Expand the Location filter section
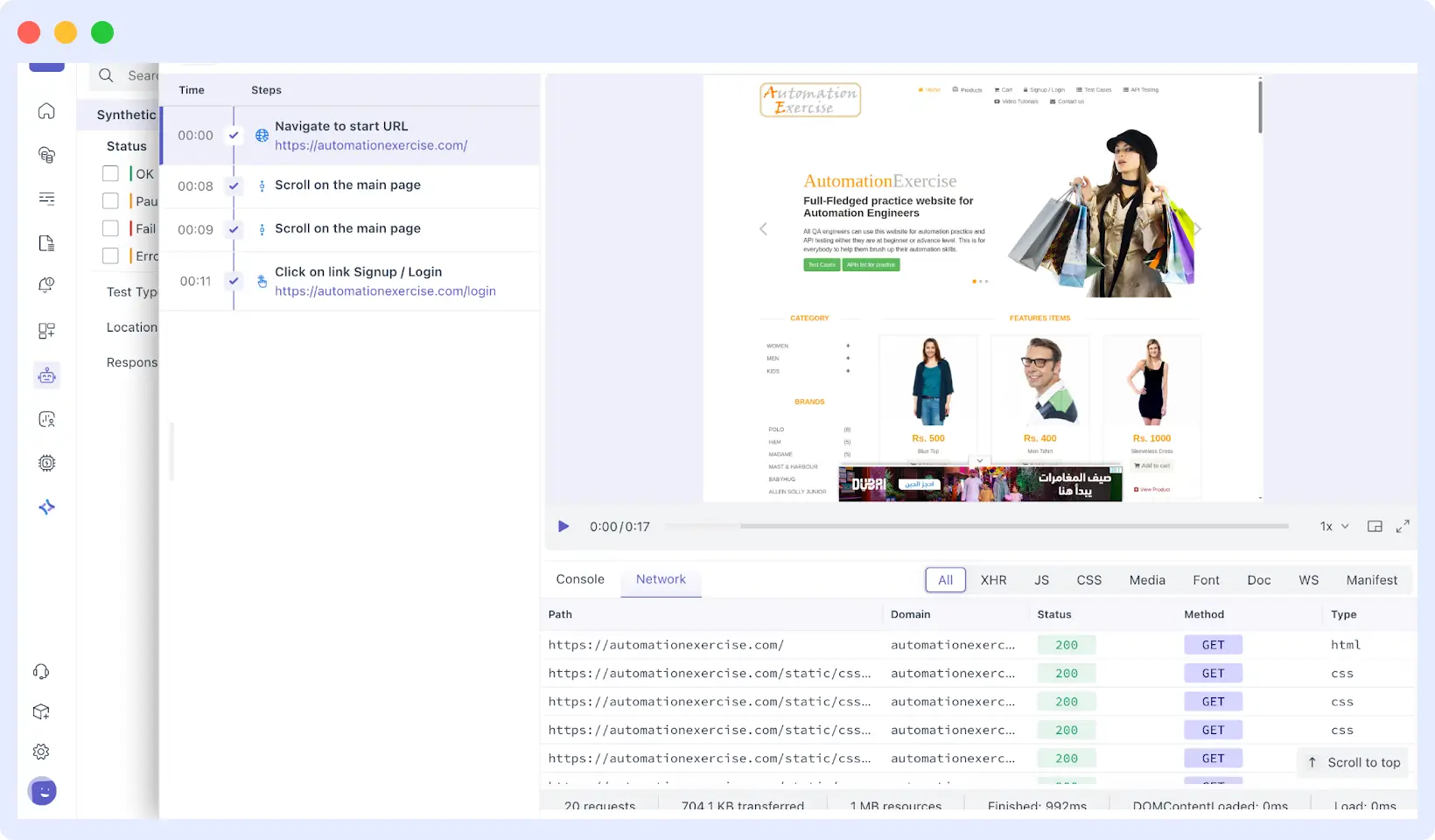Screen dimensions: 1435x840 coord(131,326)
